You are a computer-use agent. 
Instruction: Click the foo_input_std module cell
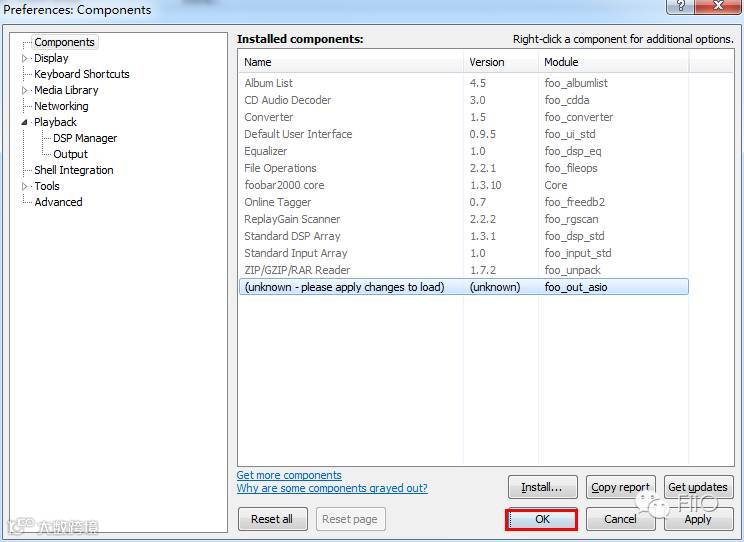(x=578, y=253)
